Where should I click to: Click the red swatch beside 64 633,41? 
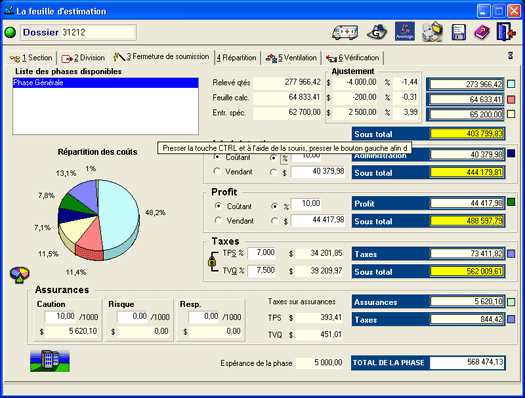511,99
